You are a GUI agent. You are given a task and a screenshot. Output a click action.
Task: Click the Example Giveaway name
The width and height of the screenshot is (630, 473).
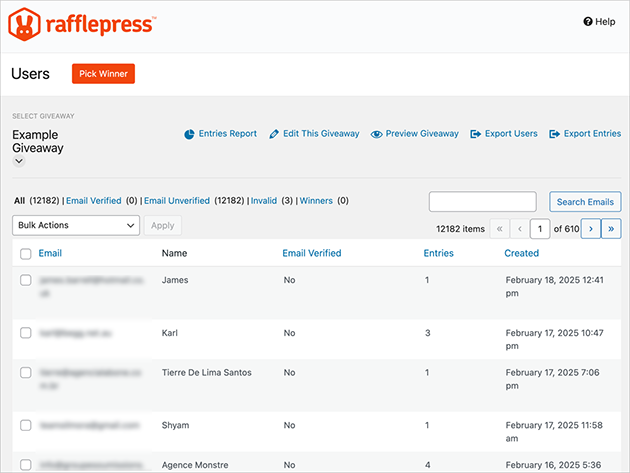(x=38, y=141)
